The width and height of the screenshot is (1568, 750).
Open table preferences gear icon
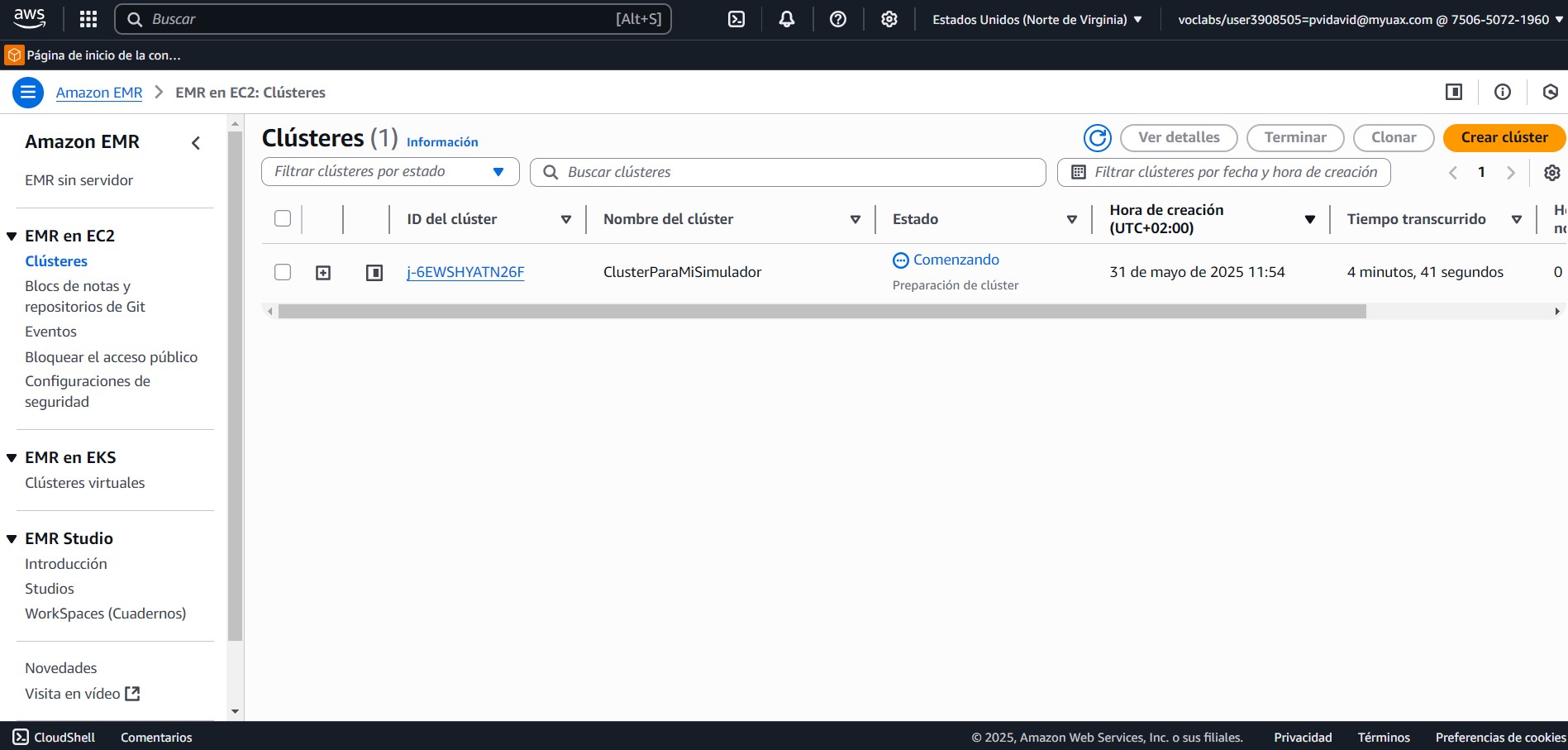1552,172
